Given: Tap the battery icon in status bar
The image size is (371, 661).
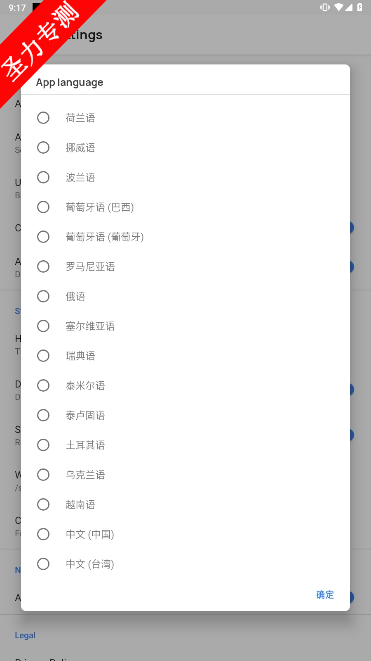Looking at the screenshot, I should tap(360, 7).
